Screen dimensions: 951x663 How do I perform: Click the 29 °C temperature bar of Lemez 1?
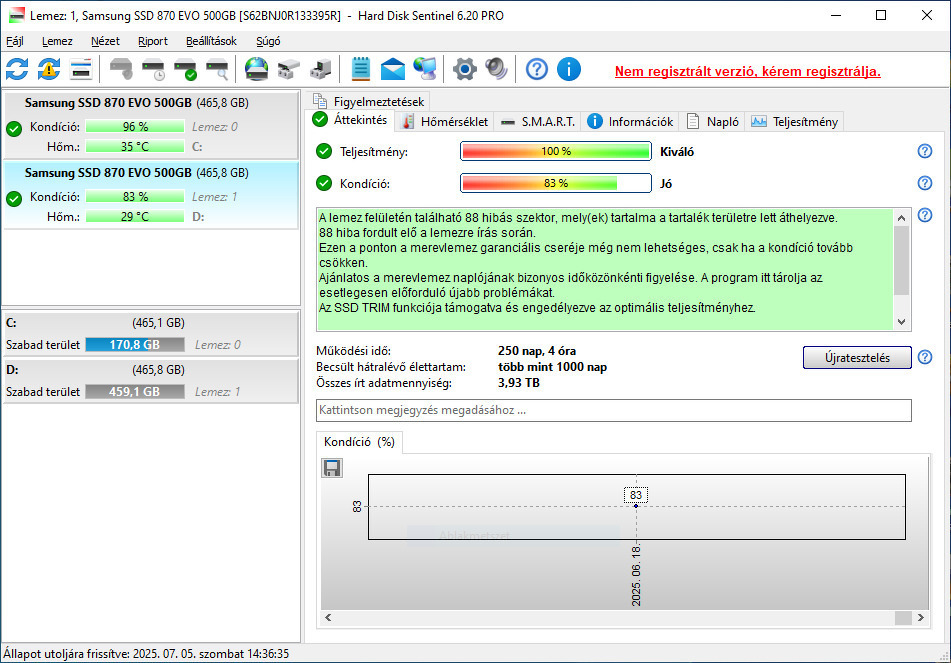coord(135,216)
